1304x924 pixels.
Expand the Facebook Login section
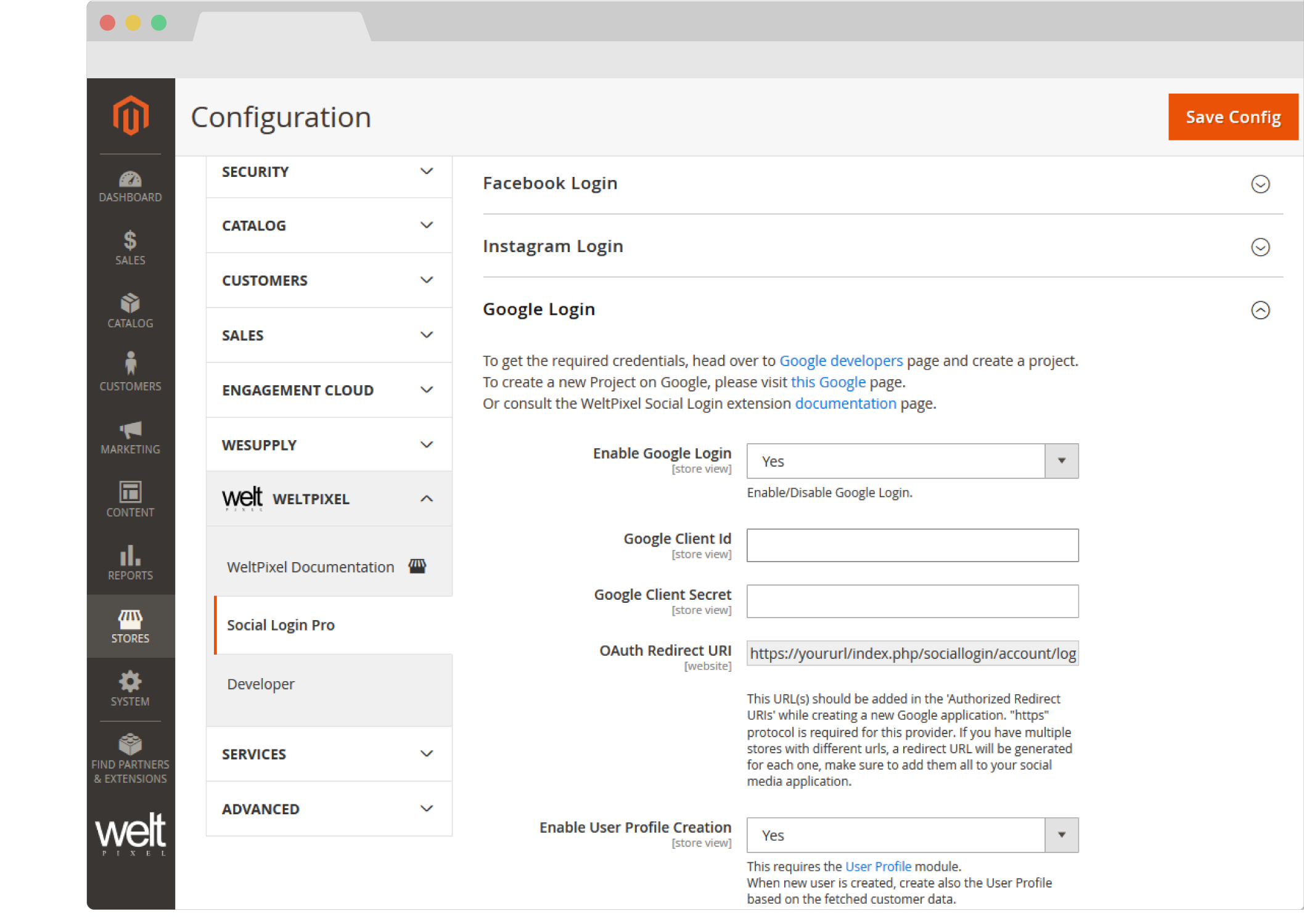[x=1260, y=184]
